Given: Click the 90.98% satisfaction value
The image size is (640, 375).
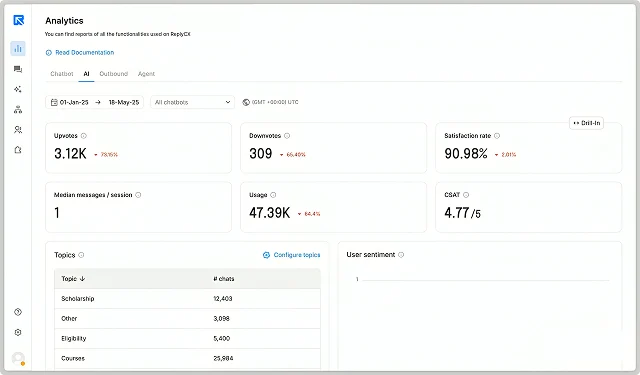Looking at the screenshot, I should point(466,154).
